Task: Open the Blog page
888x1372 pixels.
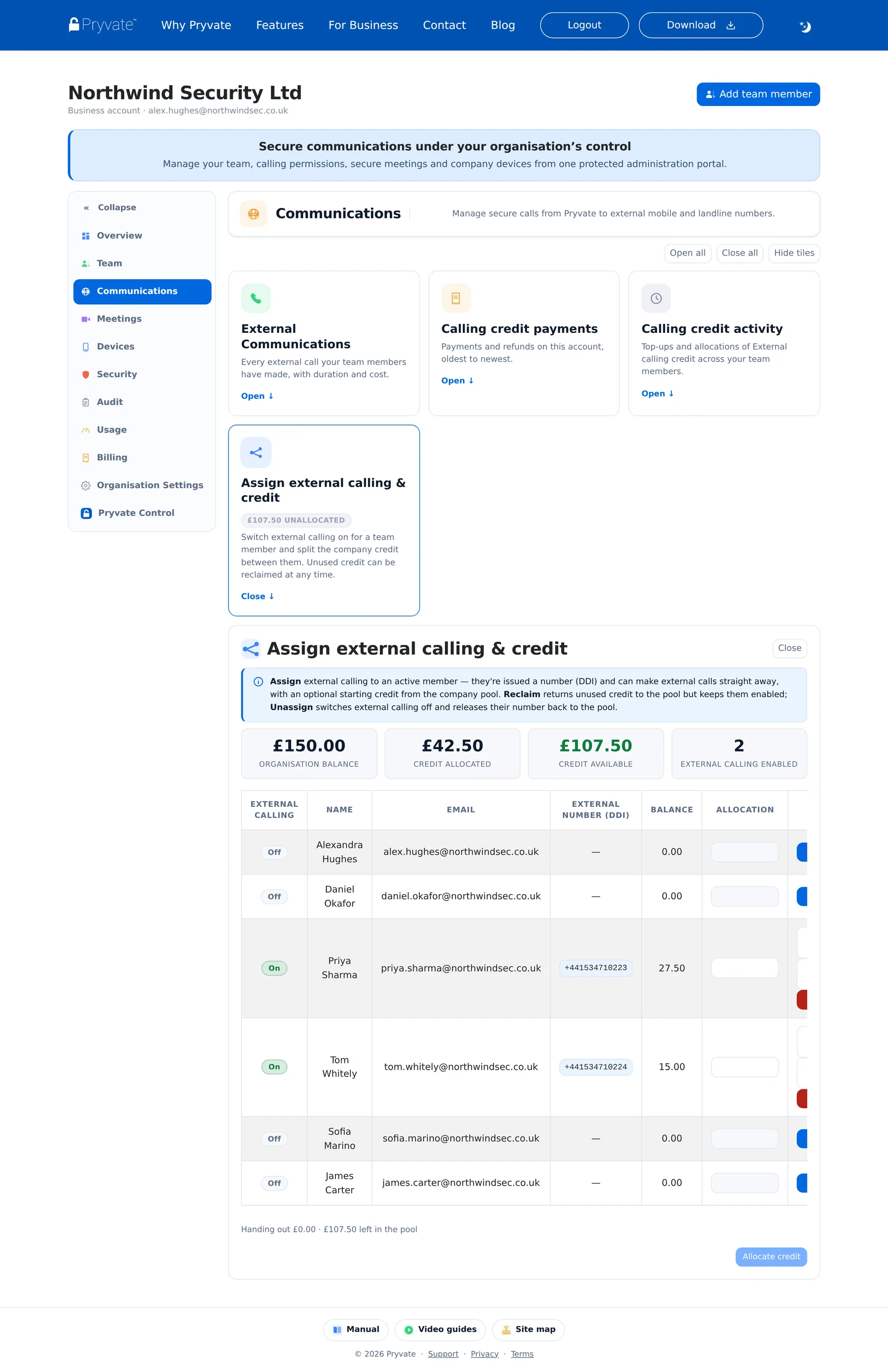Action: click(503, 25)
